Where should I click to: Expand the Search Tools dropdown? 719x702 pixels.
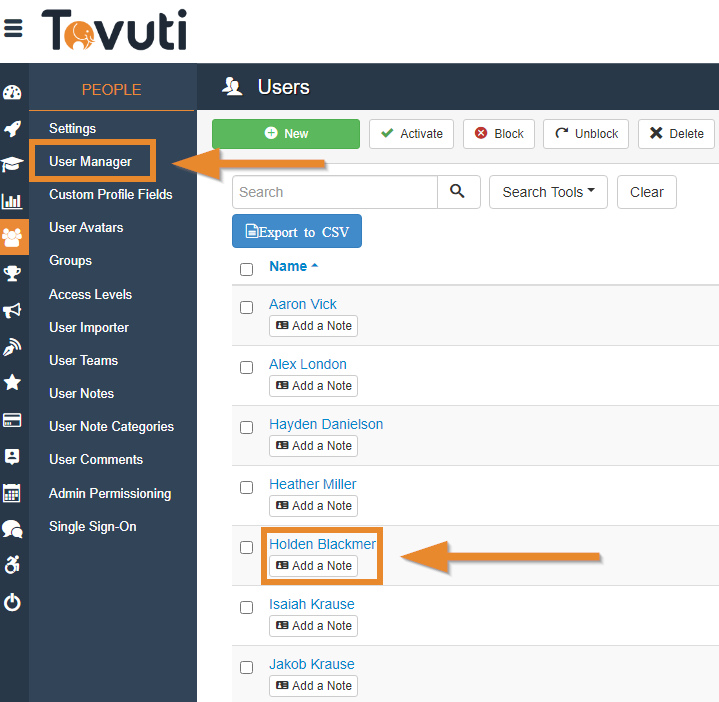(548, 192)
